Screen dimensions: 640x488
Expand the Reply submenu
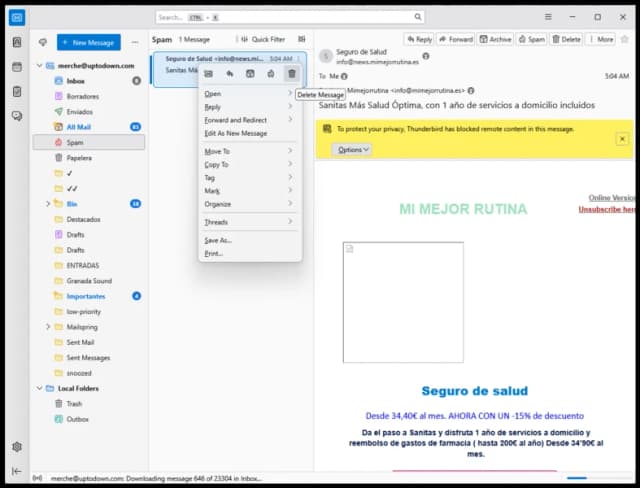click(249, 107)
